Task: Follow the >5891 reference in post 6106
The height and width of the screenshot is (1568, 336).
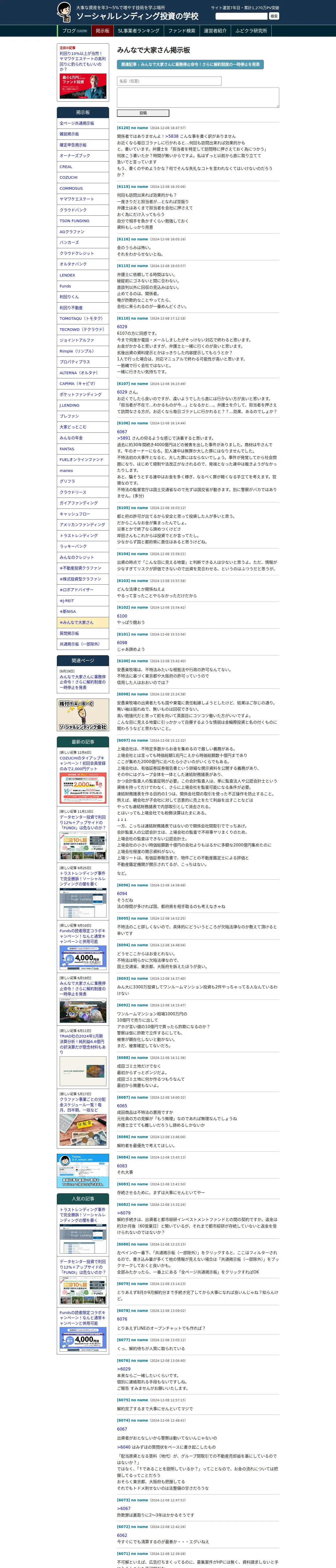Action: coord(124,438)
